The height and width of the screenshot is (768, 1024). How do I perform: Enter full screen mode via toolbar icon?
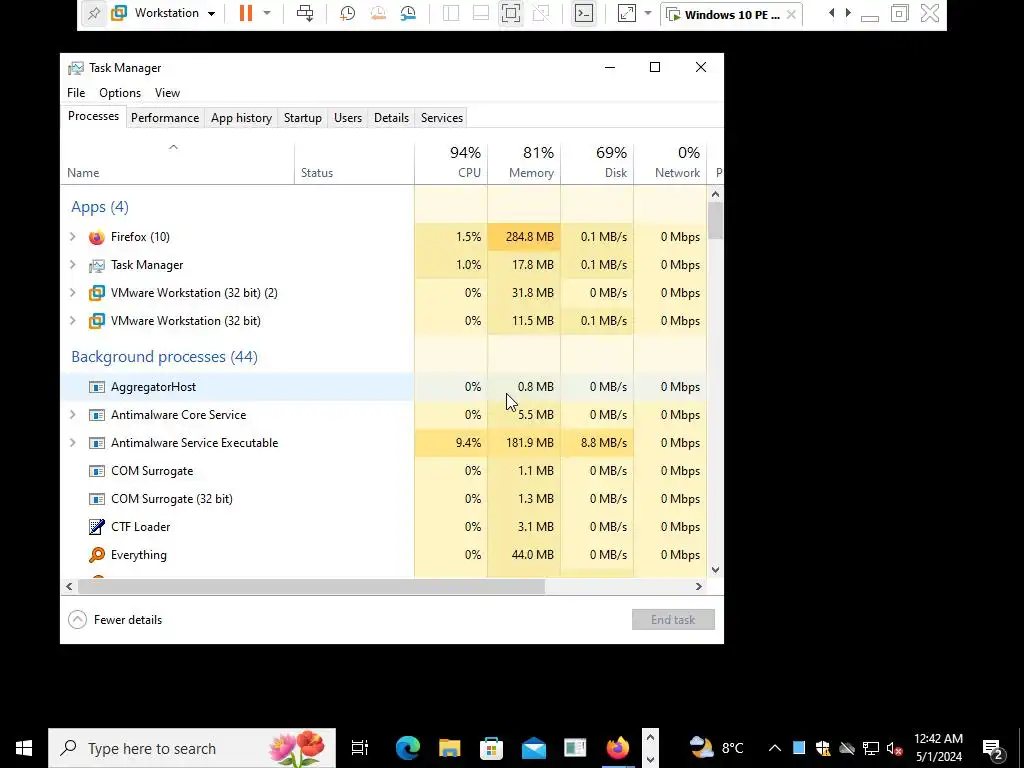point(511,13)
